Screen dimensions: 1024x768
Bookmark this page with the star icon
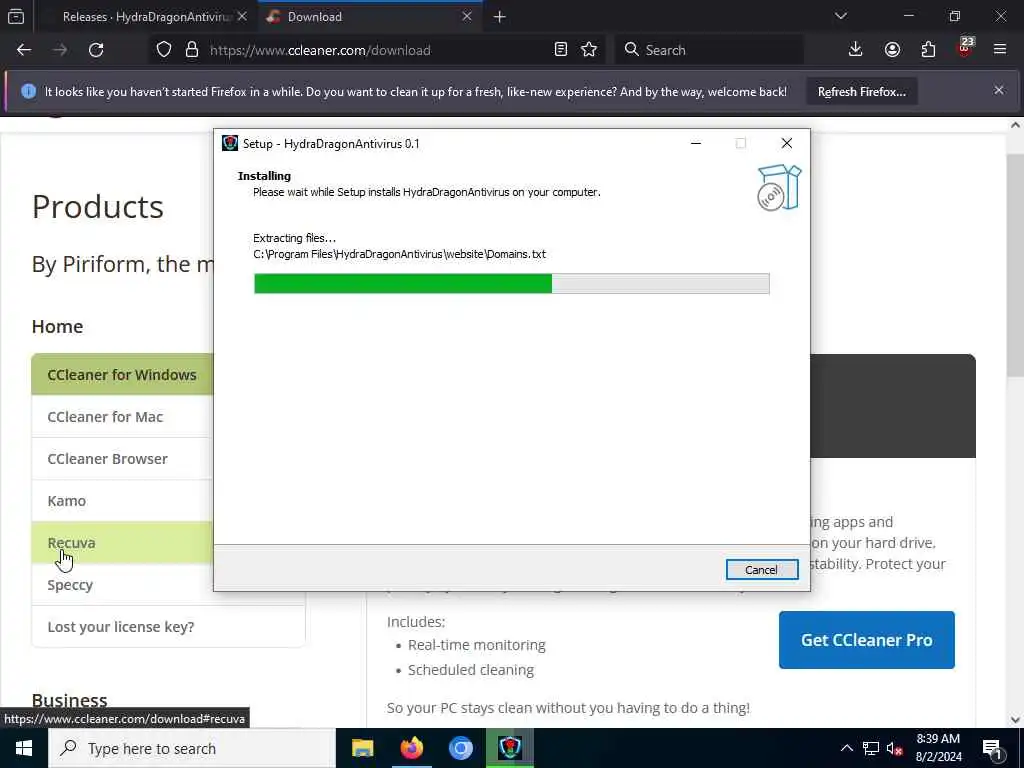tap(589, 50)
